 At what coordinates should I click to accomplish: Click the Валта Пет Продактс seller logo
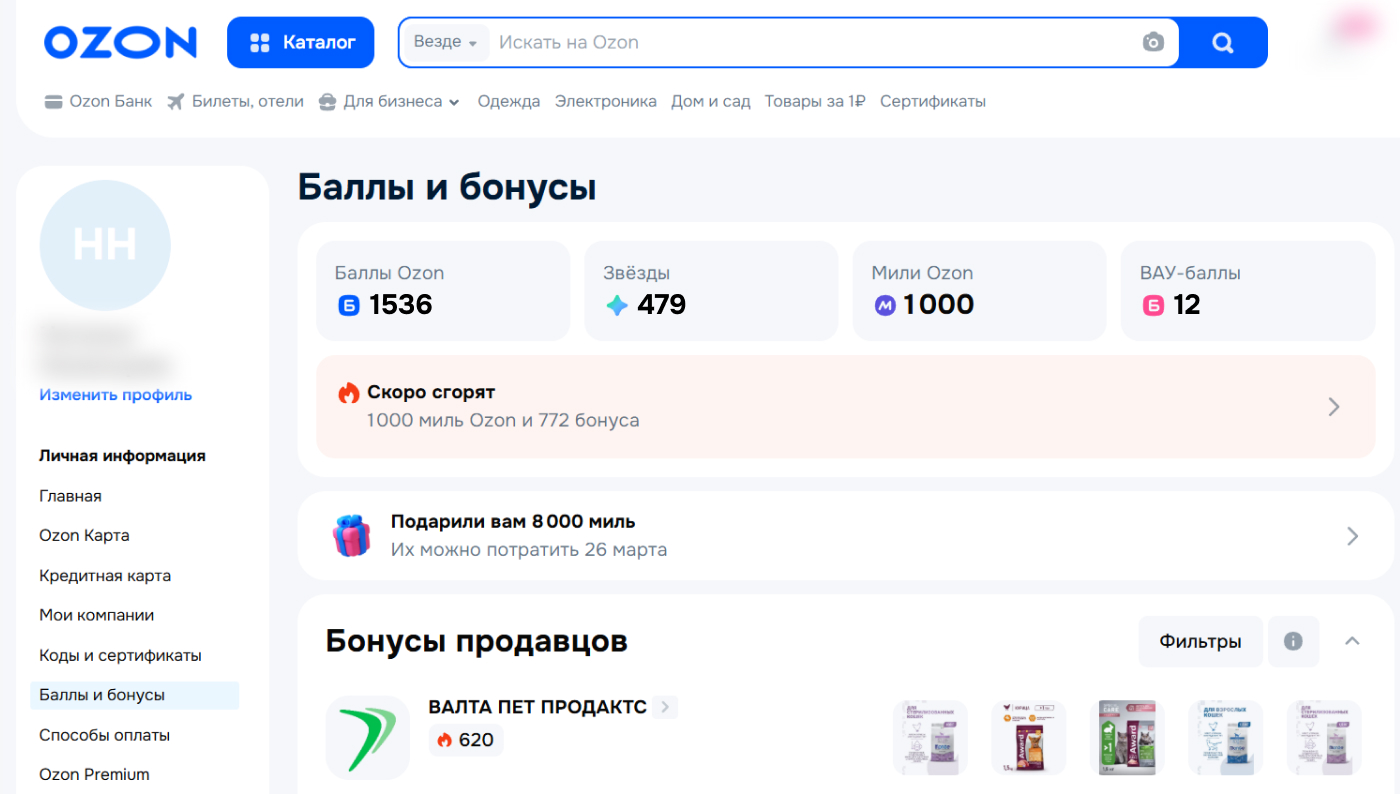pyautogui.click(x=368, y=738)
